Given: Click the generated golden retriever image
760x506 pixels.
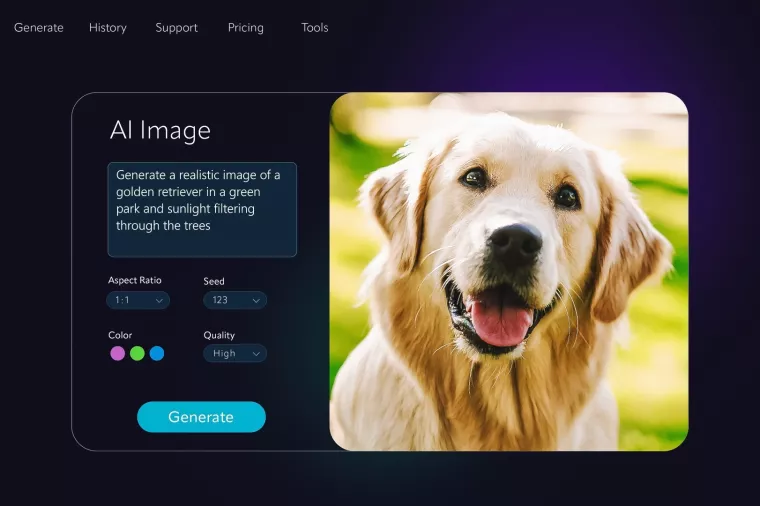Looking at the screenshot, I should coord(509,271).
